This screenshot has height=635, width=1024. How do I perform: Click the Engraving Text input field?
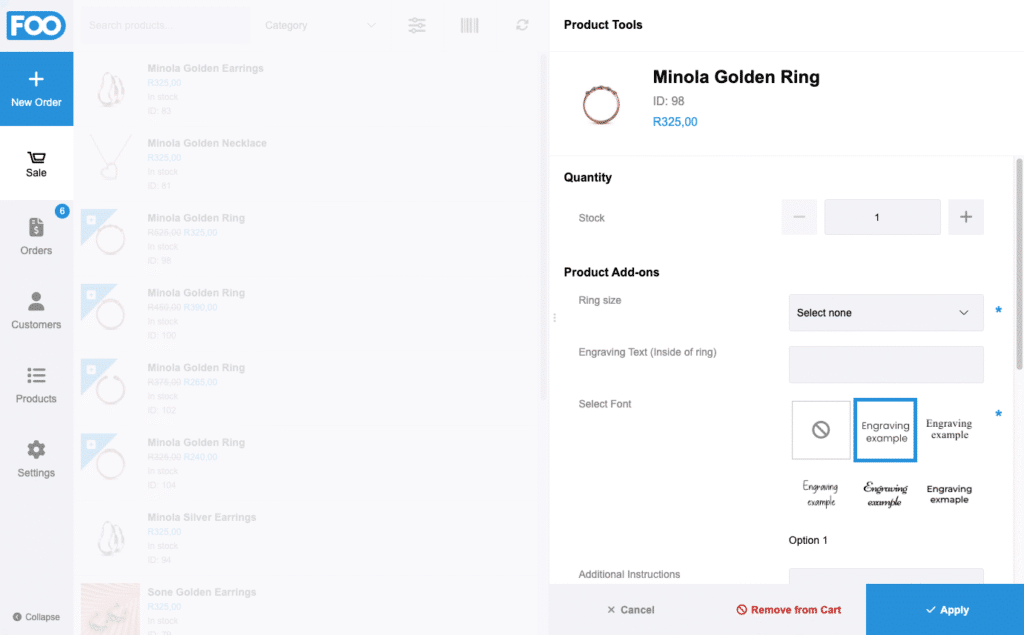click(x=885, y=364)
